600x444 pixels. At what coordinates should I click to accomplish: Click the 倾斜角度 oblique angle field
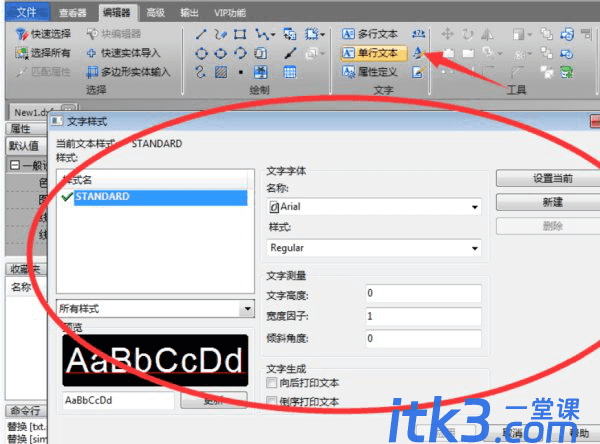(x=423, y=339)
